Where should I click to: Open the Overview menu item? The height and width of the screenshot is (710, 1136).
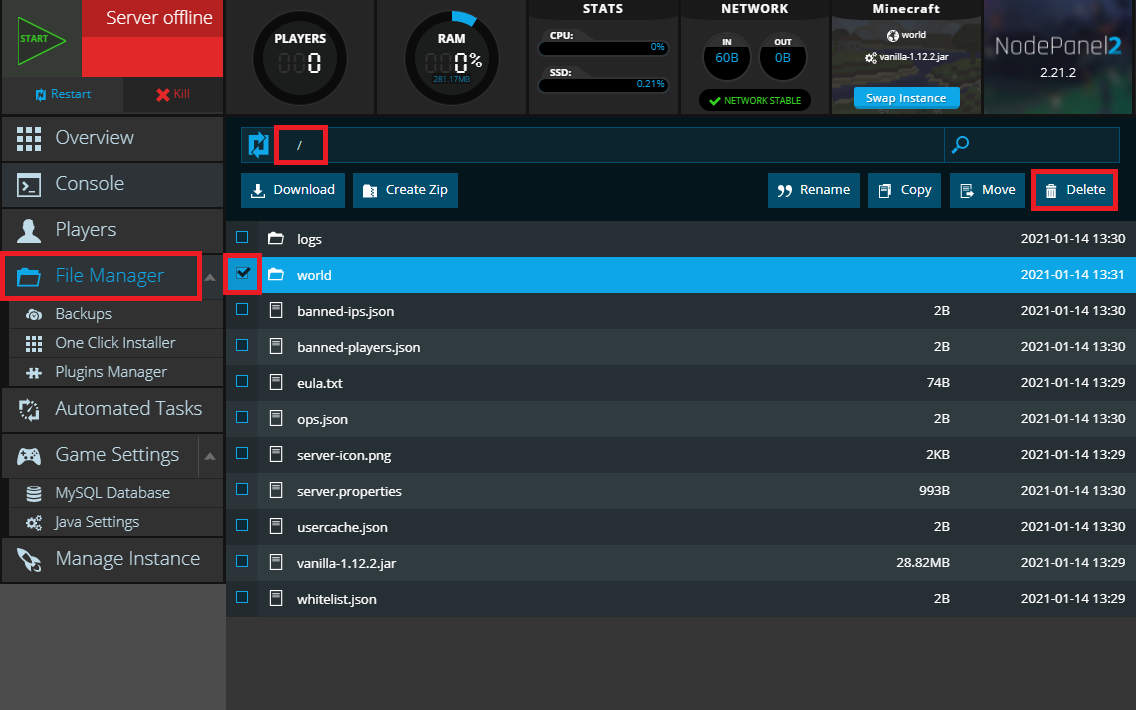click(x=112, y=138)
